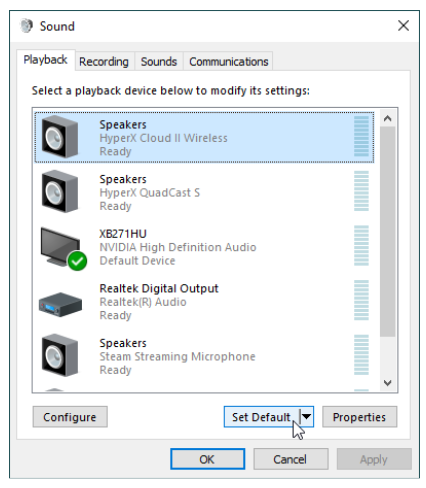
Task: Switch to the Recording tab
Action: coord(104,62)
